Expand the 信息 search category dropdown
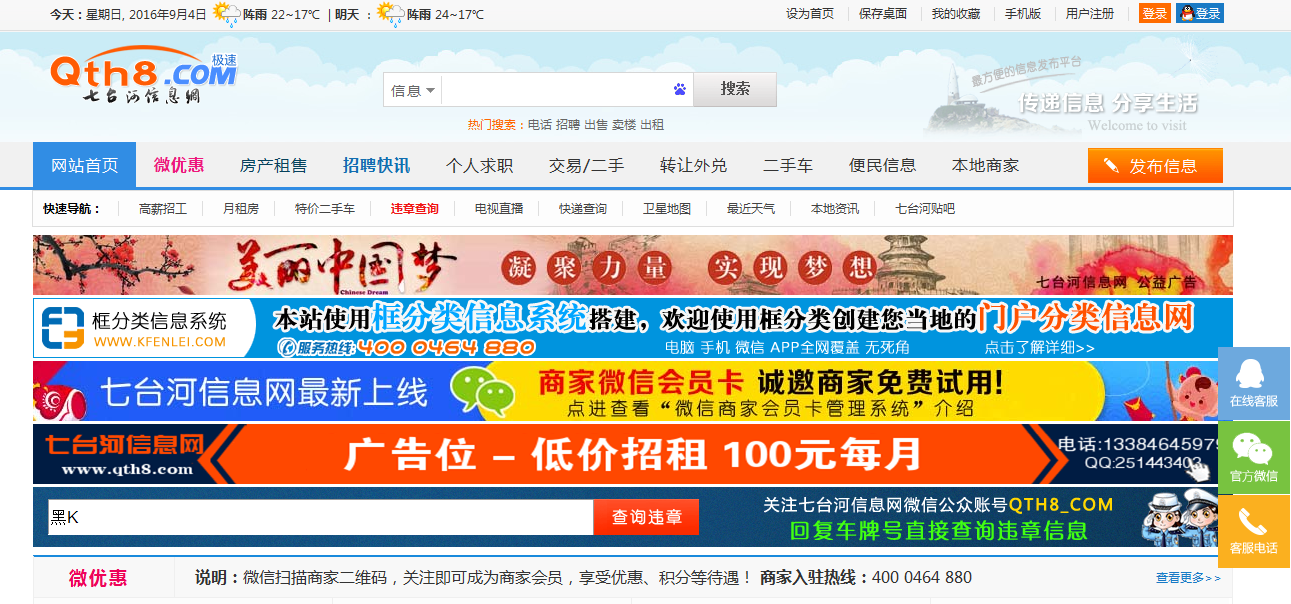This screenshot has width=1291, height=604. pos(413,91)
